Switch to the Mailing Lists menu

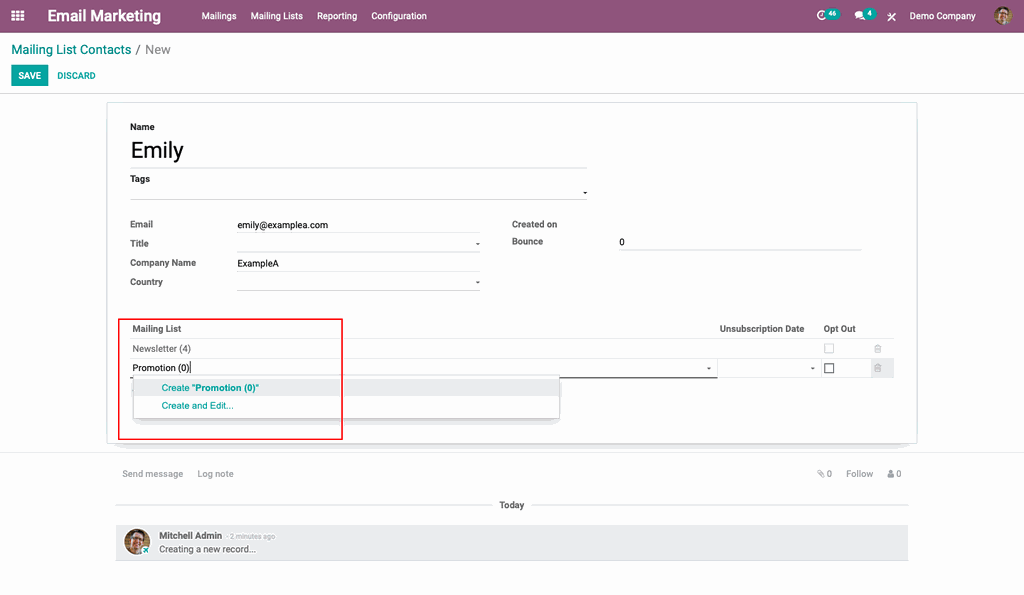pos(276,16)
